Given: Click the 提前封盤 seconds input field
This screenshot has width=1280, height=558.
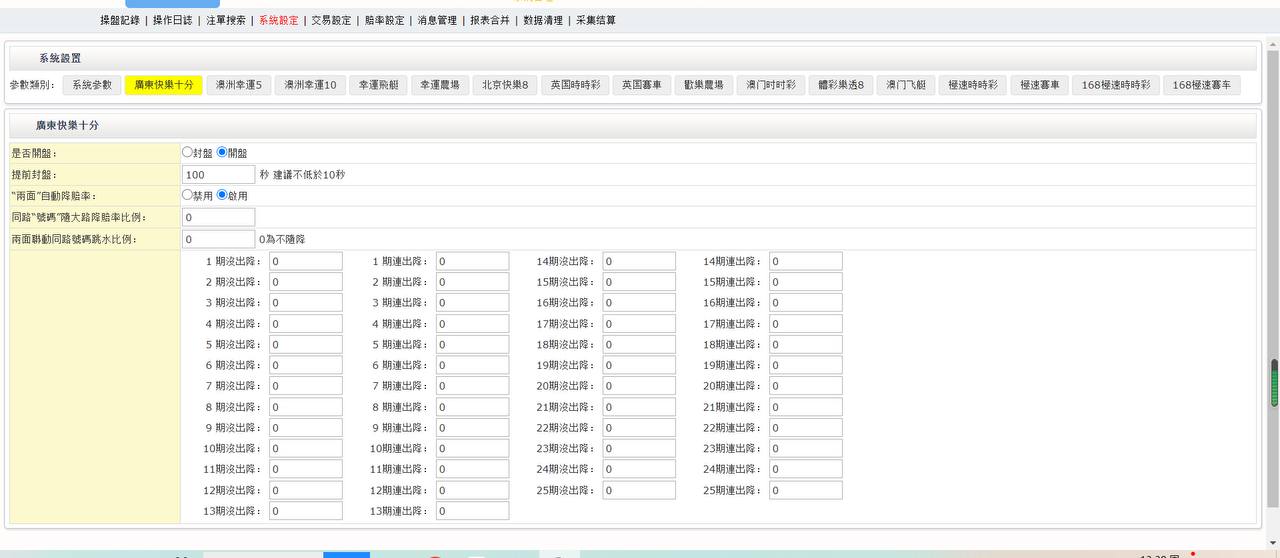Looking at the screenshot, I should tap(218, 175).
